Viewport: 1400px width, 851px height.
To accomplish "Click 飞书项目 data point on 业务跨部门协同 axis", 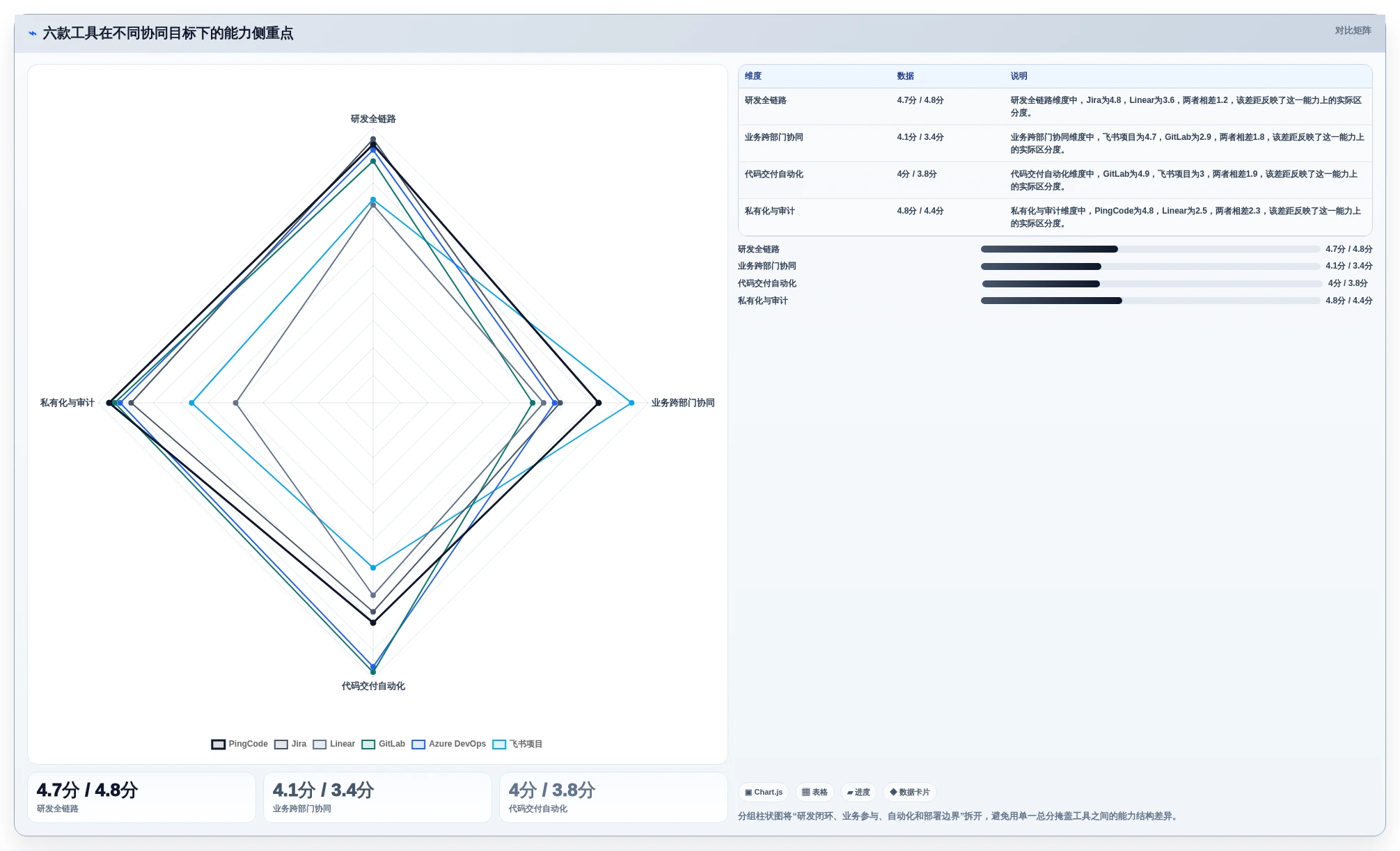I will 631,403.
